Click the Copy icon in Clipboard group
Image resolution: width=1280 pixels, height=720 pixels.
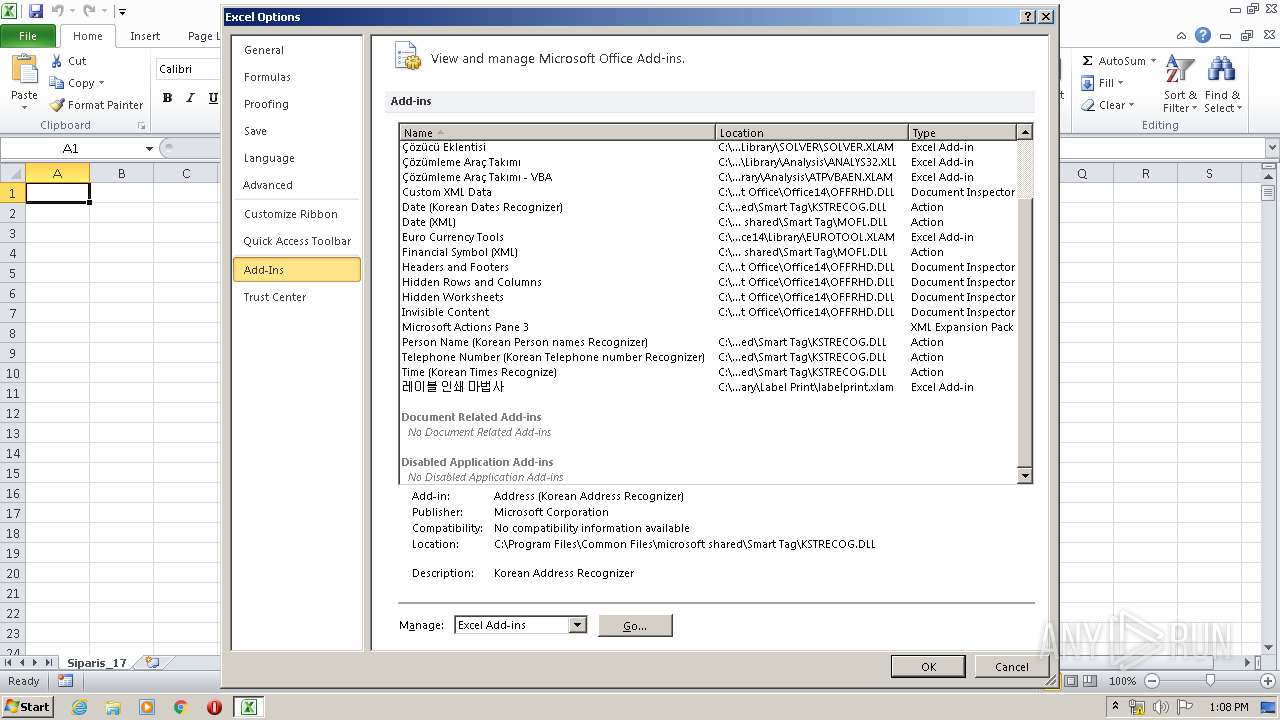(x=57, y=83)
